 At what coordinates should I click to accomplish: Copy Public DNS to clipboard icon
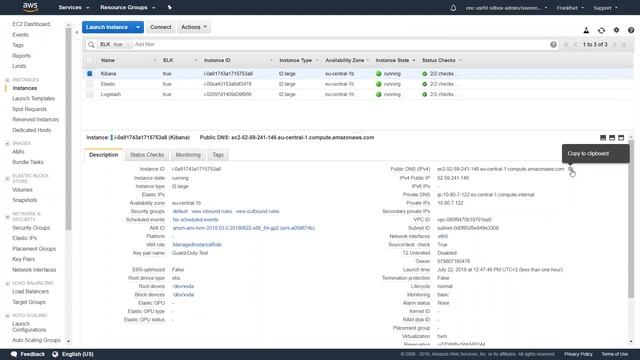(x=571, y=169)
